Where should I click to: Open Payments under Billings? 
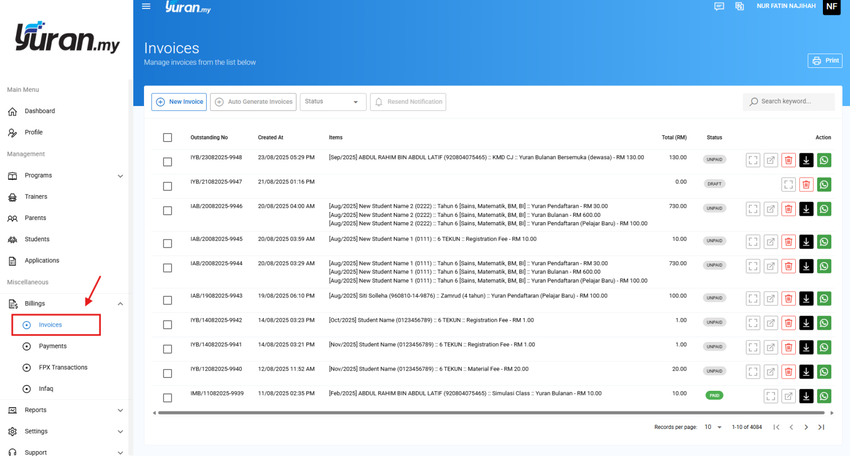[52, 346]
